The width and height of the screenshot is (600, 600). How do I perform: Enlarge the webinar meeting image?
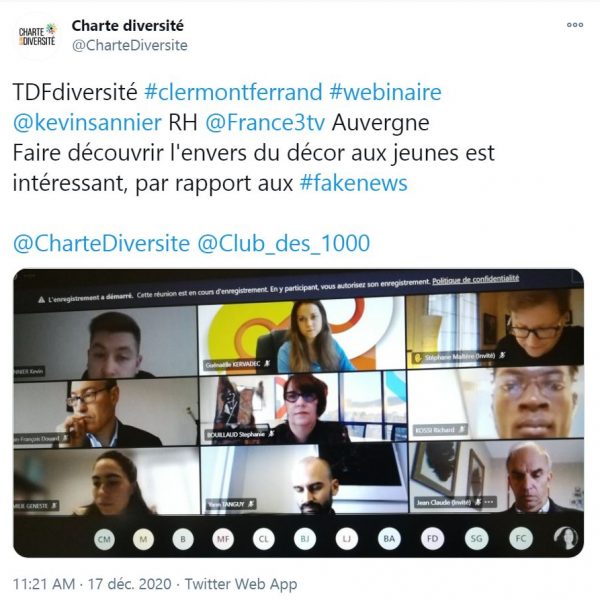pos(298,413)
